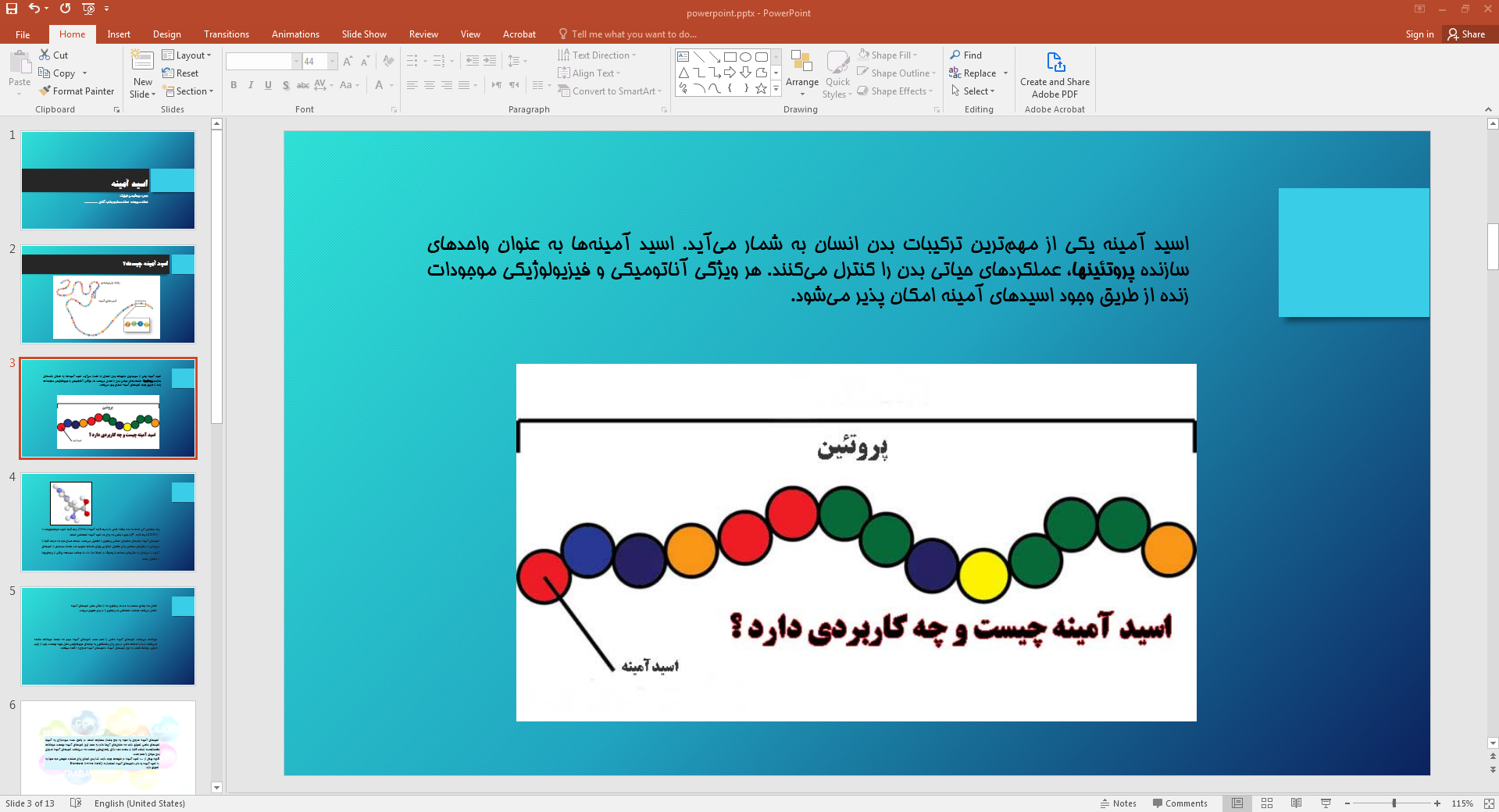Click Reset slide button

point(180,73)
